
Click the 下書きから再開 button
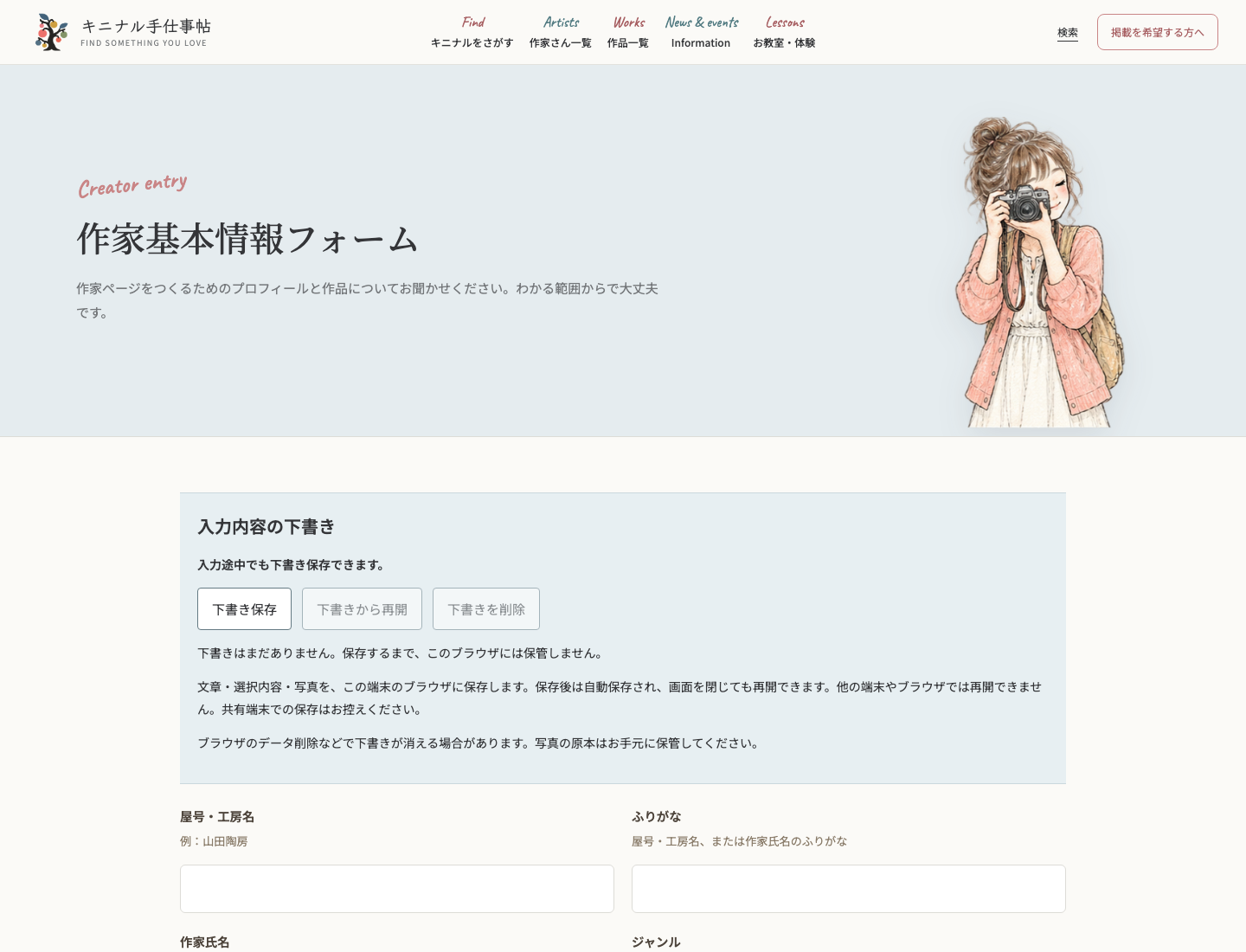[x=362, y=609]
